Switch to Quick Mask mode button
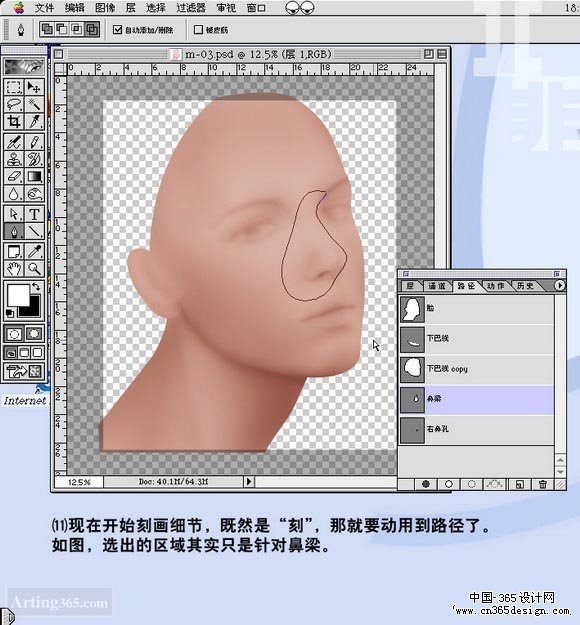 point(34,334)
